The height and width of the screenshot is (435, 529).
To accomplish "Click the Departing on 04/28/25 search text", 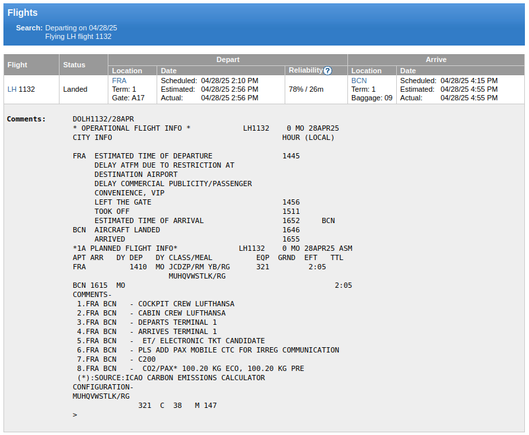I will (x=81, y=28).
